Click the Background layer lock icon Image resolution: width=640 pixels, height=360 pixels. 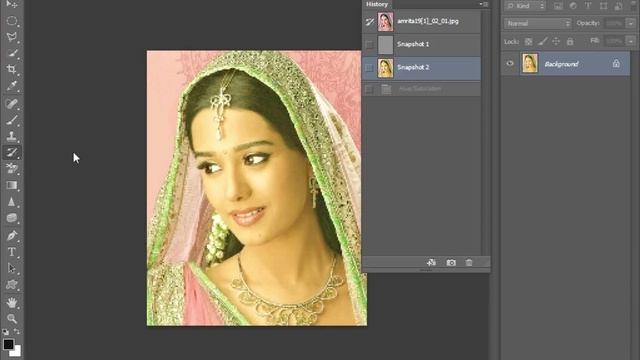(x=616, y=63)
